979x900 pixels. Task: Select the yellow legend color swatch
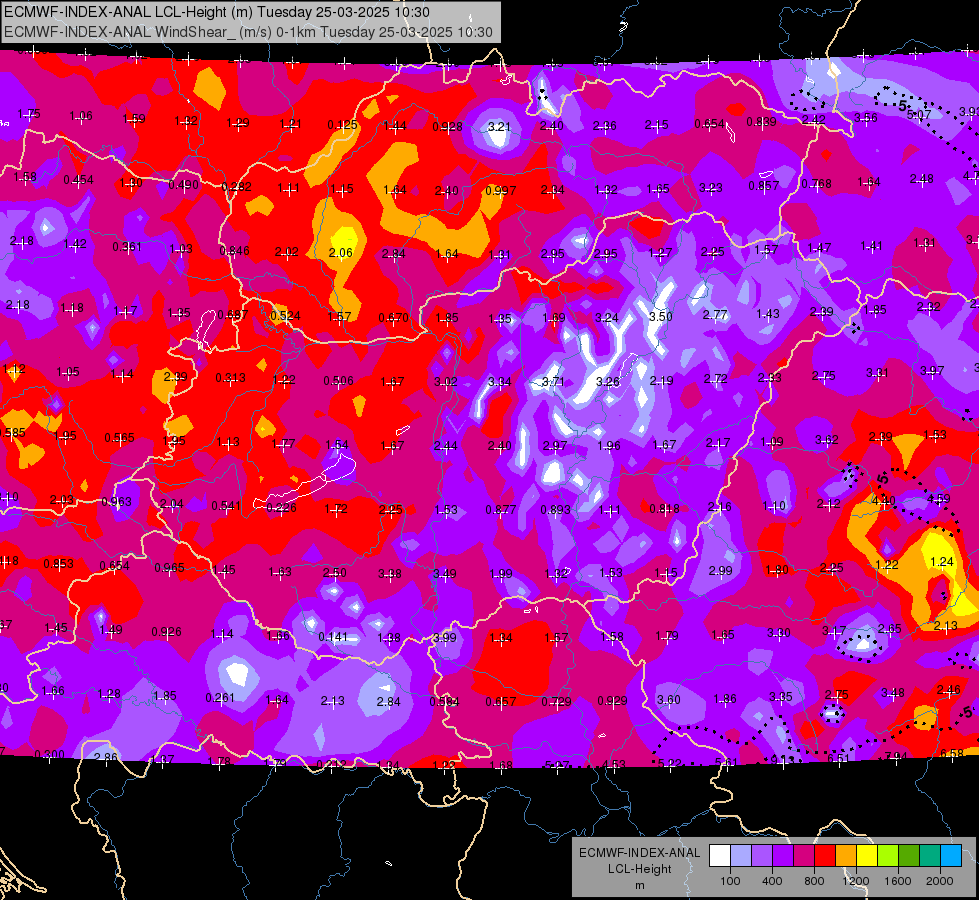coord(867,856)
